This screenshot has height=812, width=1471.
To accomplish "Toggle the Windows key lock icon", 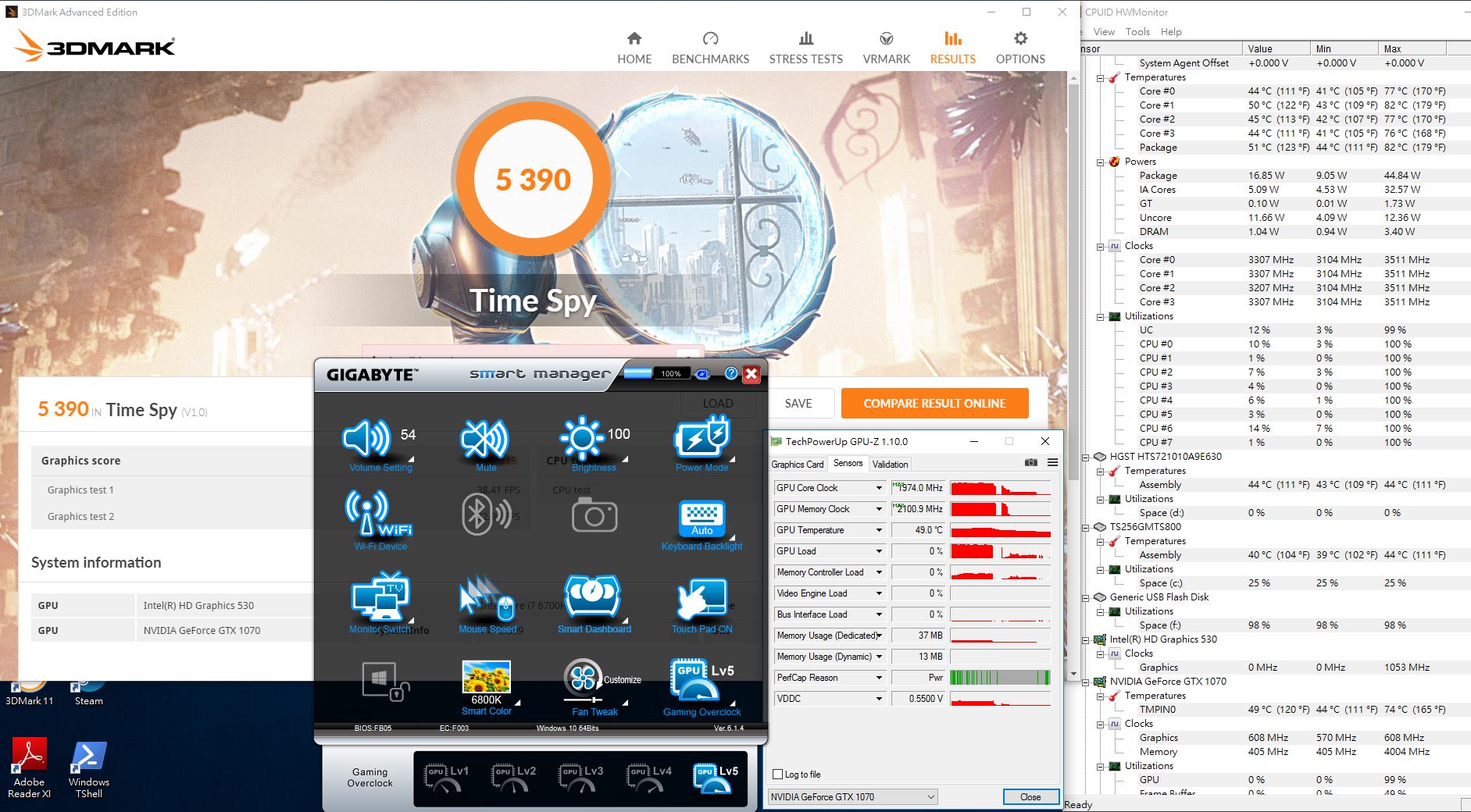I will point(385,681).
